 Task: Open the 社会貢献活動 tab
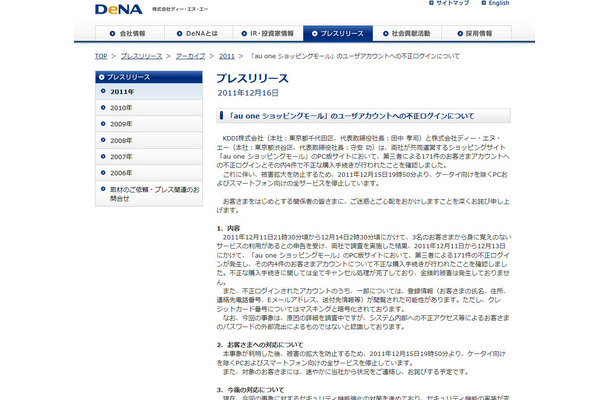point(407,33)
